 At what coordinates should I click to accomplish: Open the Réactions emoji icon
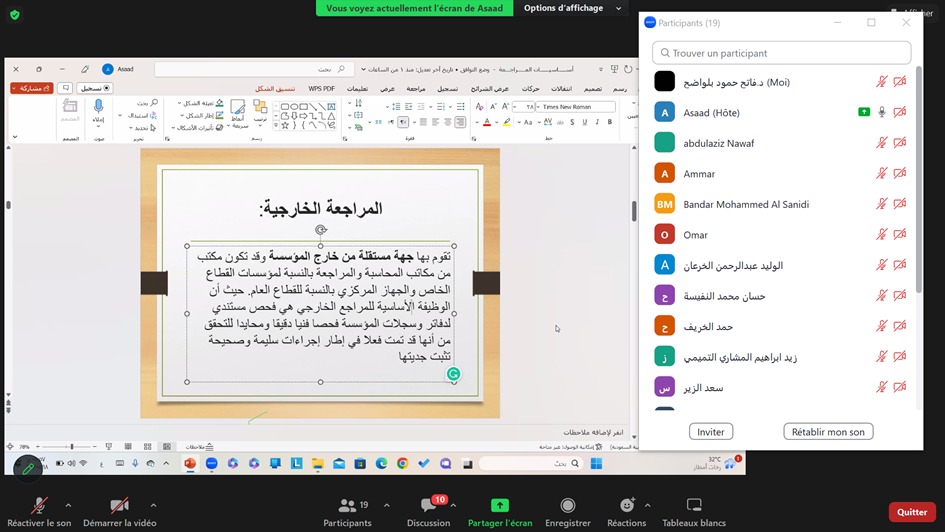626,506
